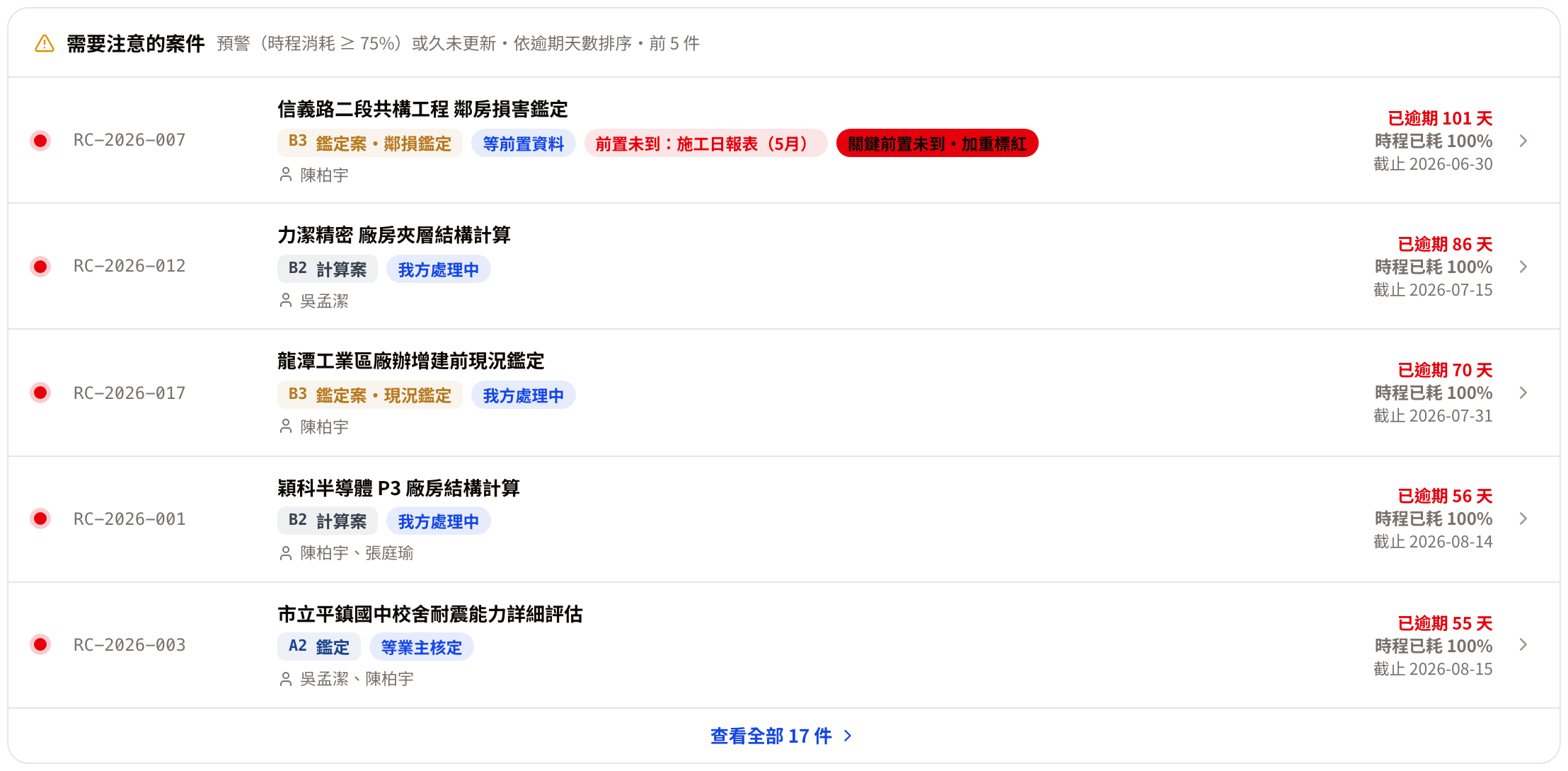
Task: Click the title 力潔精密 廠房夾層結構計算
Action: point(394,235)
